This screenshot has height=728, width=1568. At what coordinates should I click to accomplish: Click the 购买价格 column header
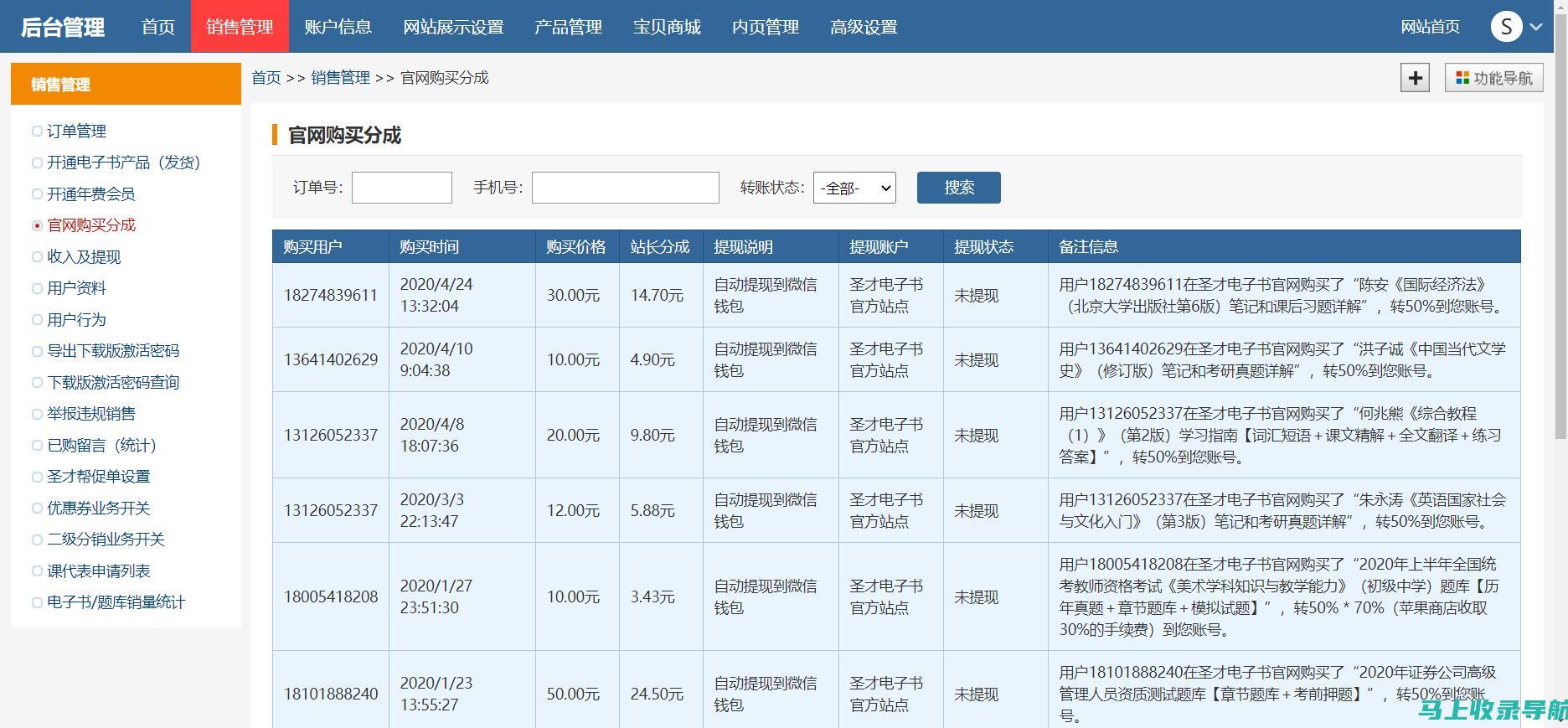click(x=575, y=247)
